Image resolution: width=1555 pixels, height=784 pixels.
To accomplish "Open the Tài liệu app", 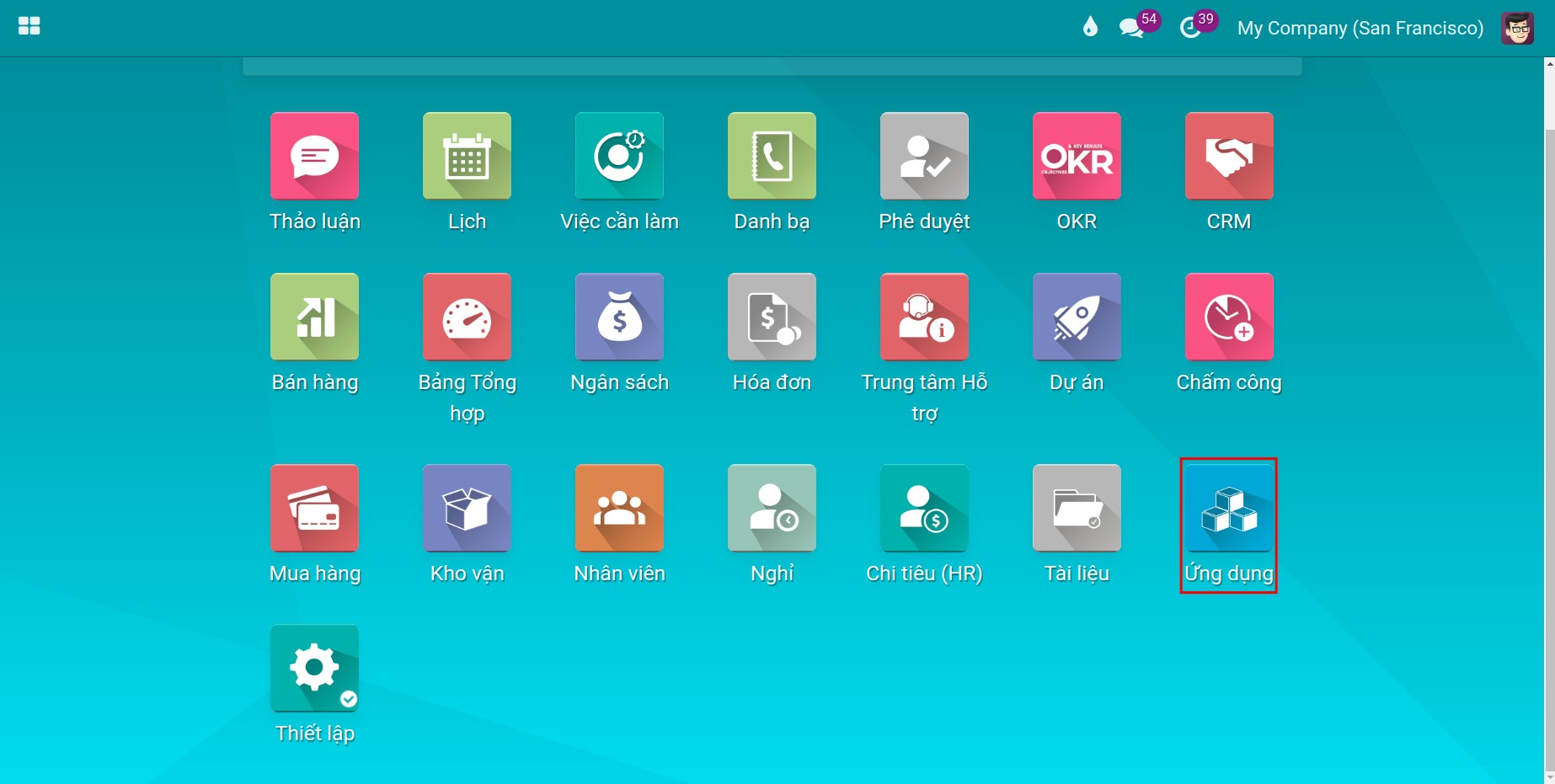I will (x=1077, y=509).
